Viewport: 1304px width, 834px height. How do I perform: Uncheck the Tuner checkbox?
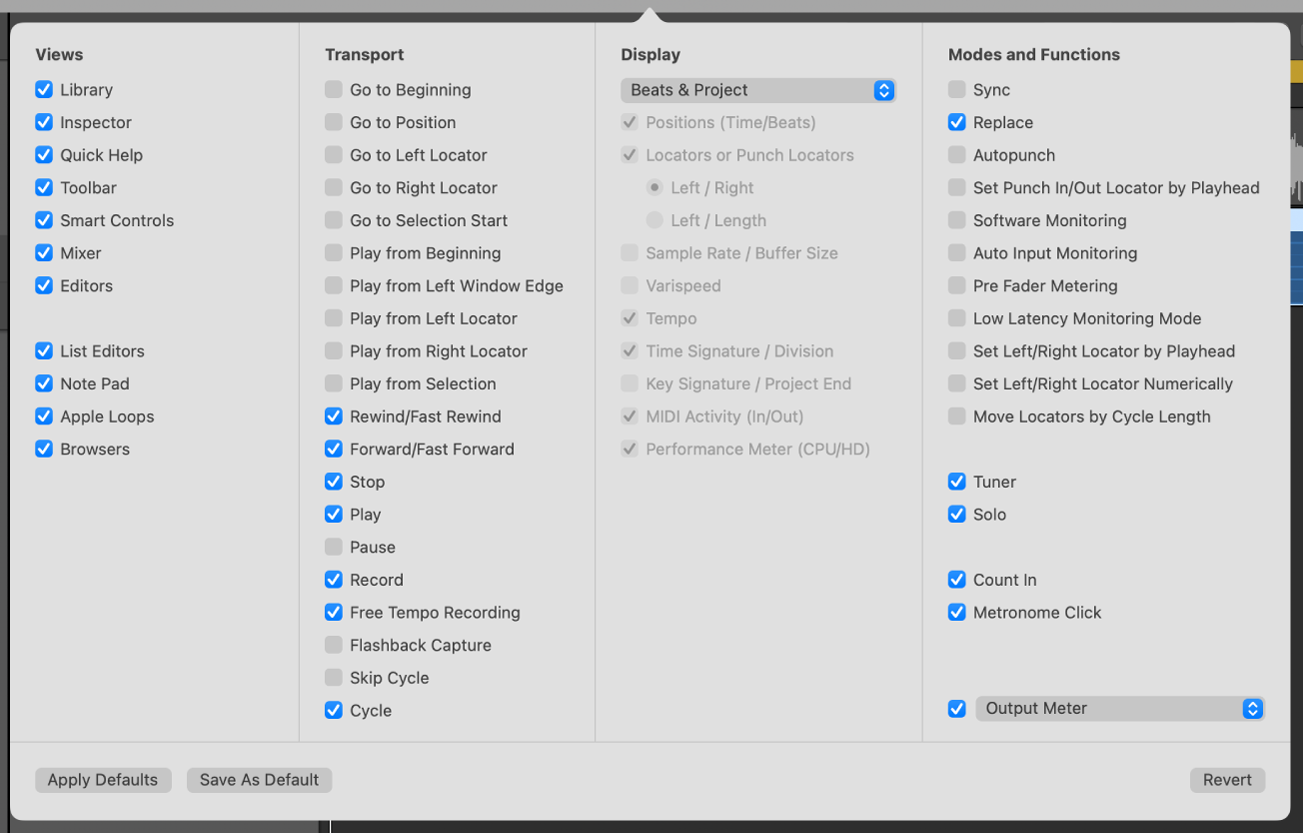(x=957, y=481)
